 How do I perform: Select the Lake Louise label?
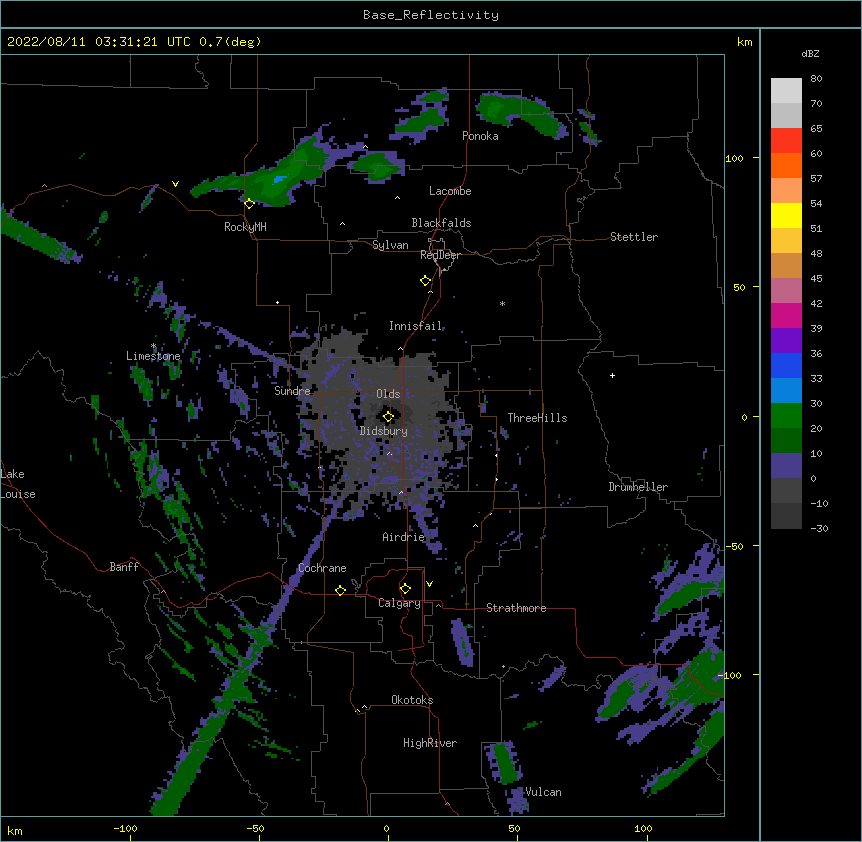tap(18, 484)
